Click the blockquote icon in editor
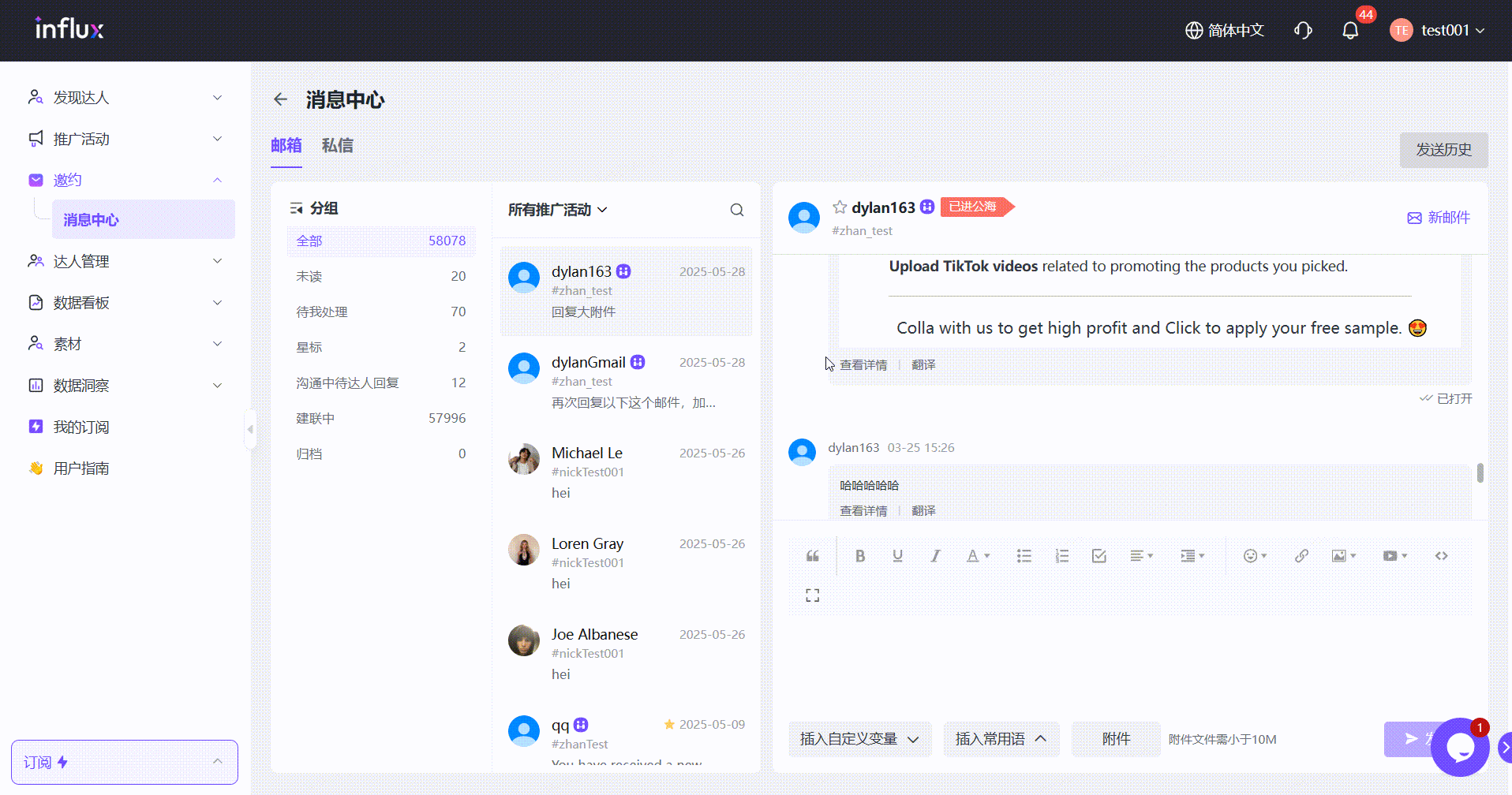The image size is (1512, 795). tap(813, 556)
